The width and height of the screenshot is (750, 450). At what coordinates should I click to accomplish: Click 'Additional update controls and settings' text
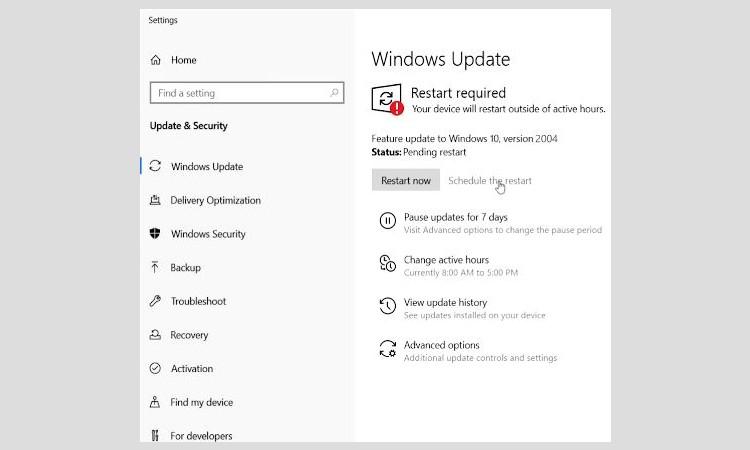pyautogui.click(x=480, y=358)
